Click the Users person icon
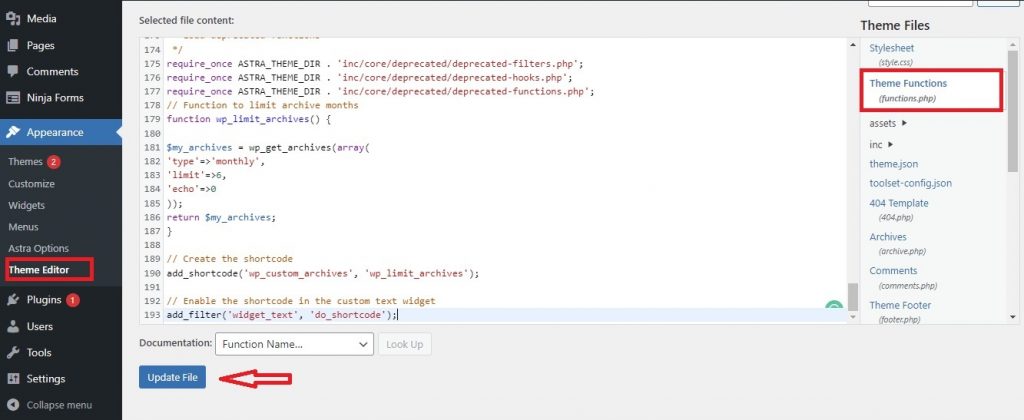 pyautogui.click(x=13, y=326)
